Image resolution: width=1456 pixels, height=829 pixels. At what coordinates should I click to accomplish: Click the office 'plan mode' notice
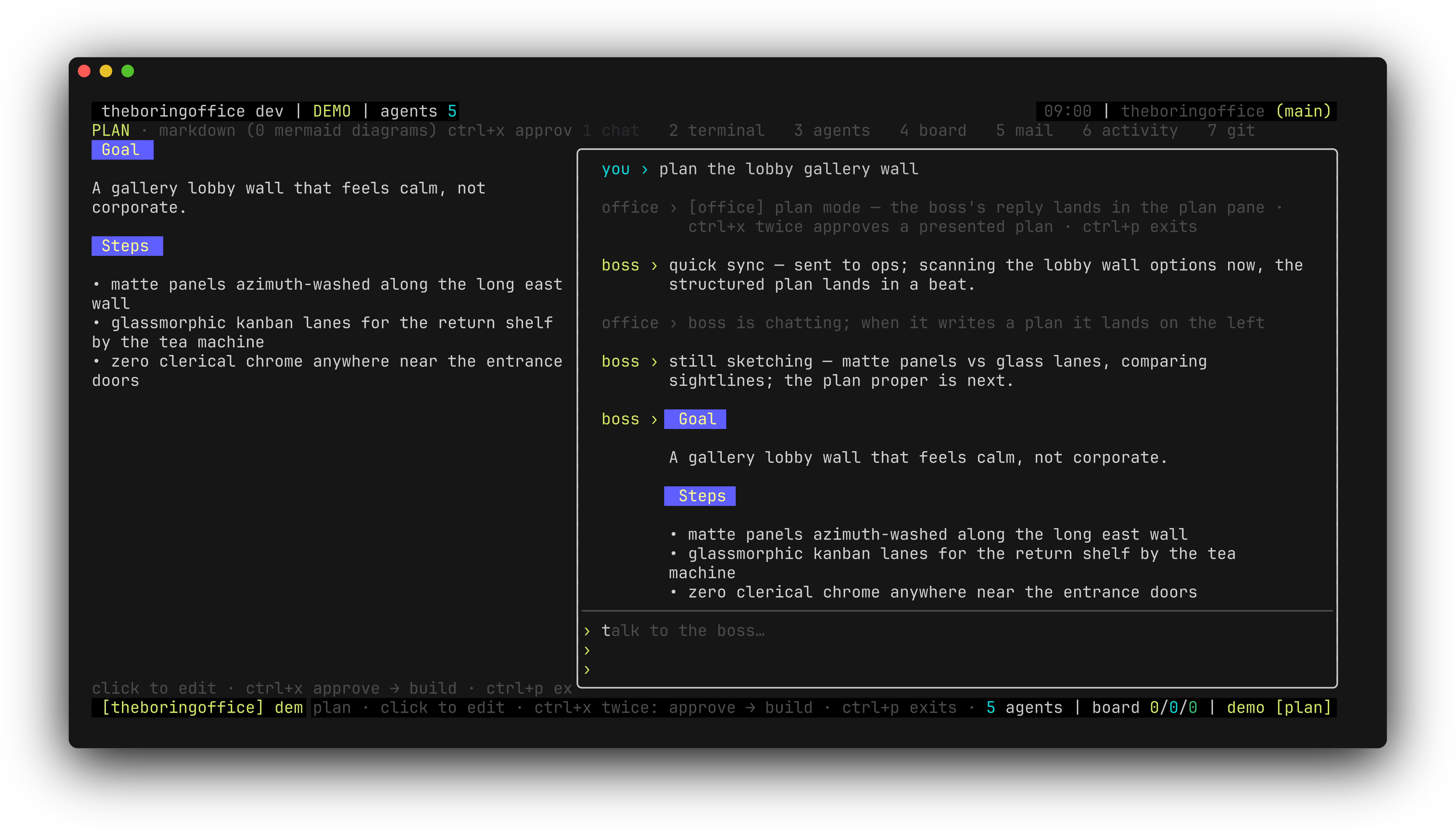coord(942,217)
